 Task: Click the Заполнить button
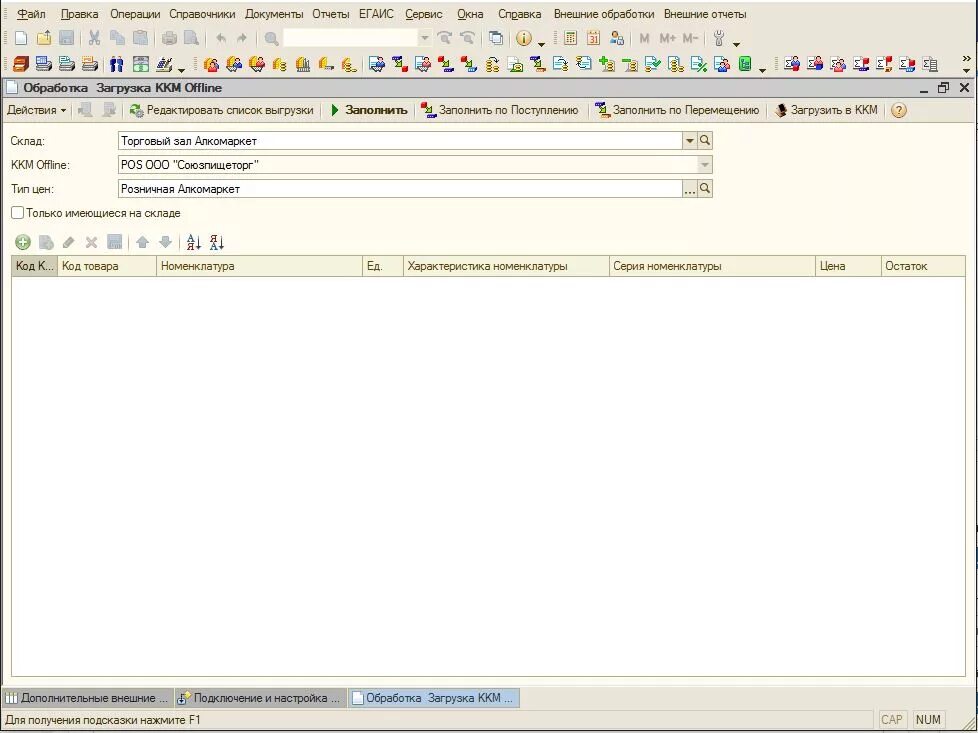click(369, 110)
